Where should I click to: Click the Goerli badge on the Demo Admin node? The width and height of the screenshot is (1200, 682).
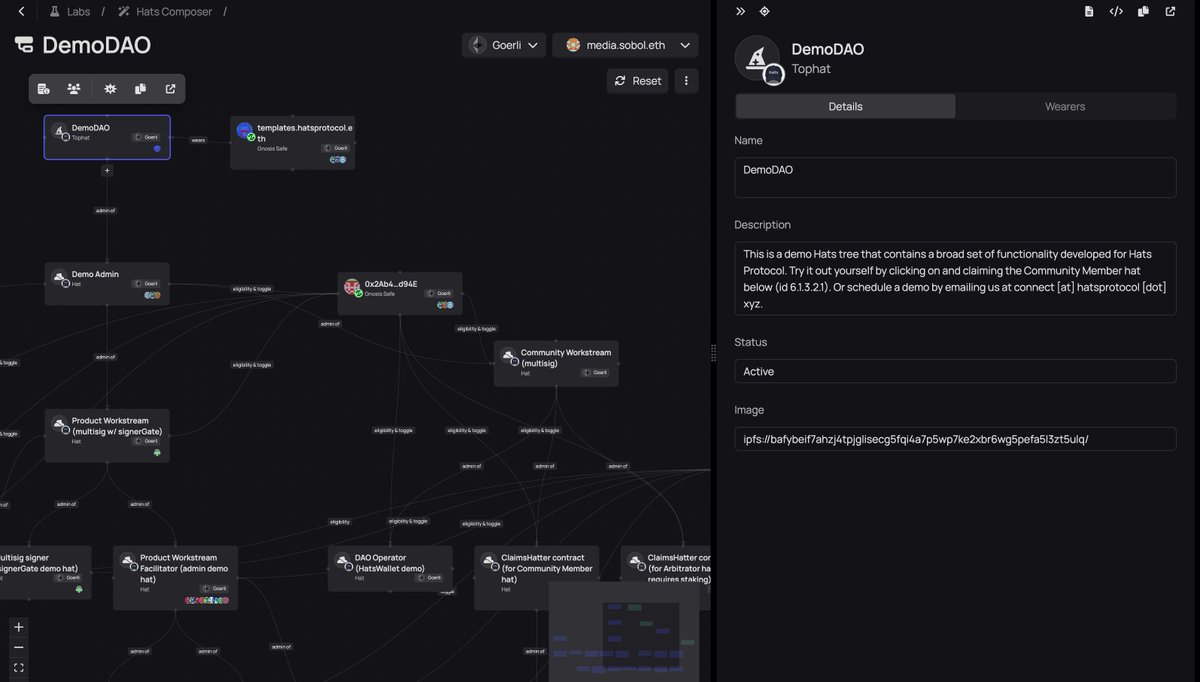point(147,284)
